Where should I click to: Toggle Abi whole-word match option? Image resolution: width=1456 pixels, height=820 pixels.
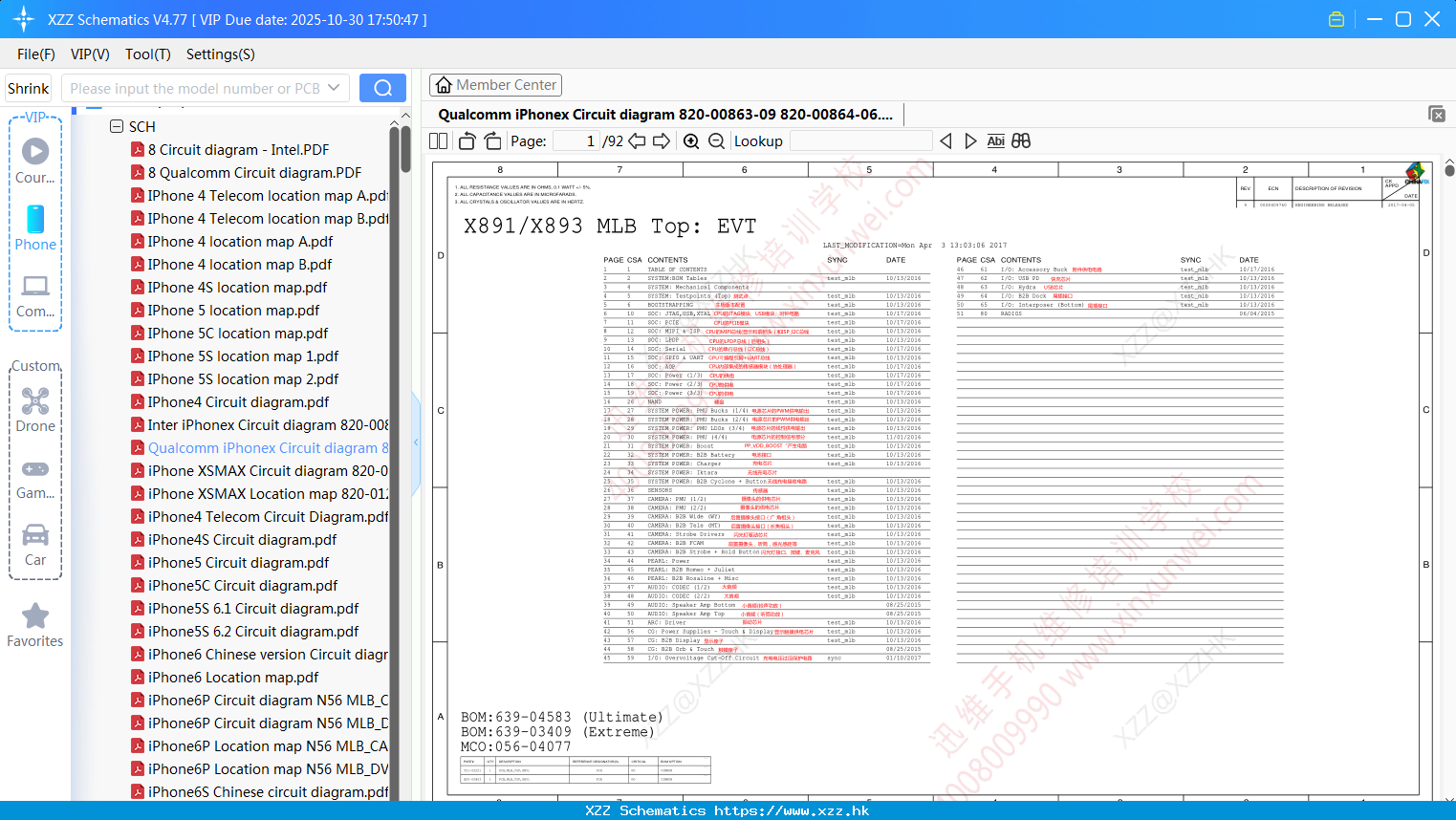(995, 140)
